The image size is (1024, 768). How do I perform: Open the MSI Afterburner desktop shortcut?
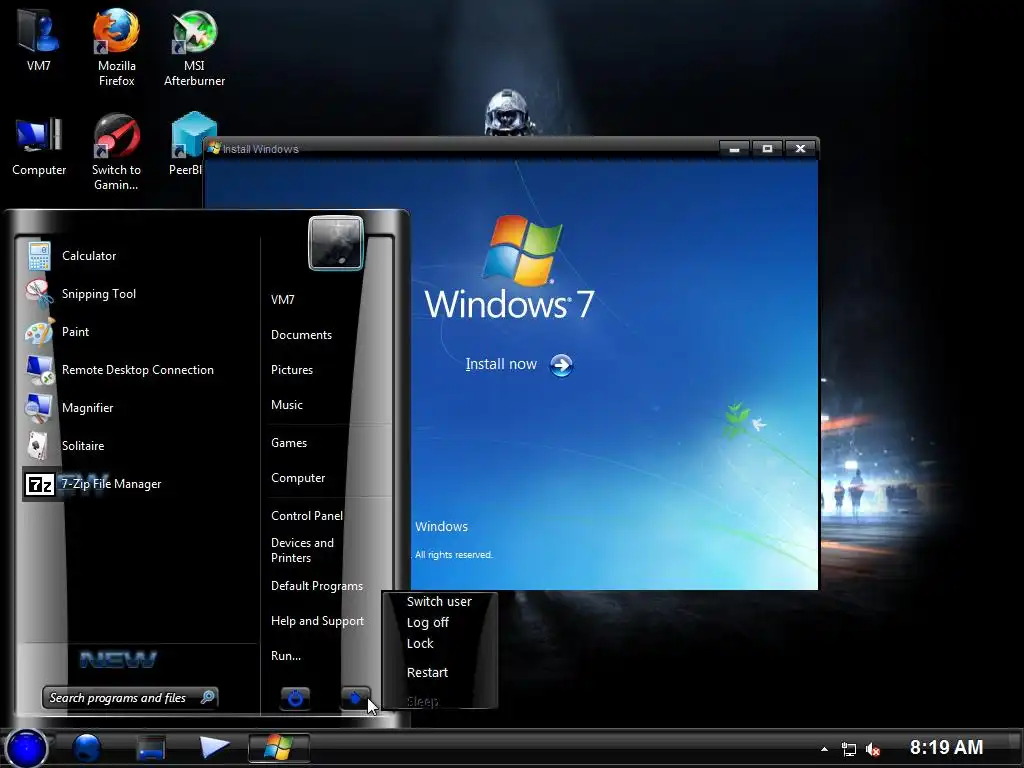click(194, 47)
